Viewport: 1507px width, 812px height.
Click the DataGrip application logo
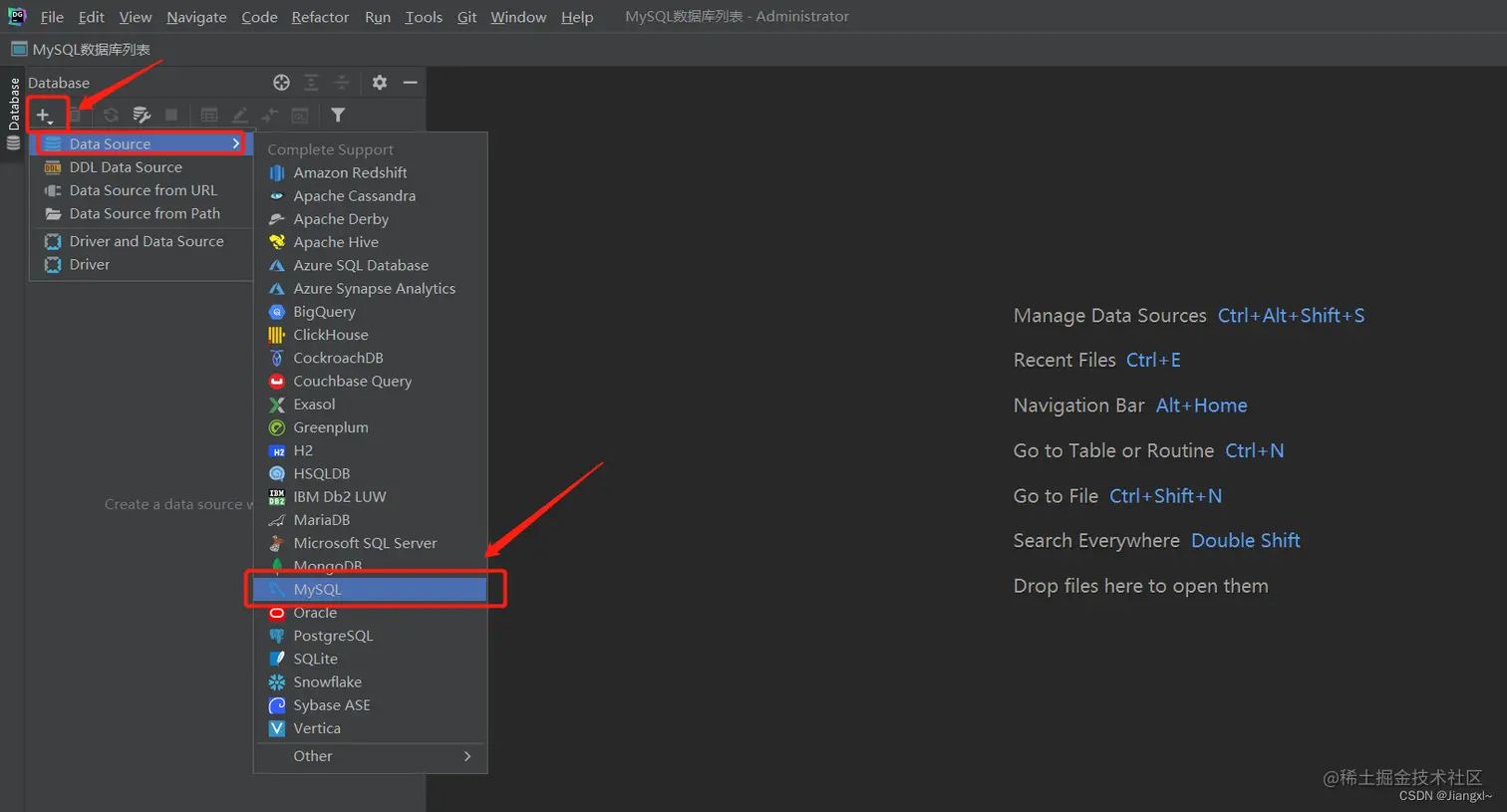click(17, 16)
